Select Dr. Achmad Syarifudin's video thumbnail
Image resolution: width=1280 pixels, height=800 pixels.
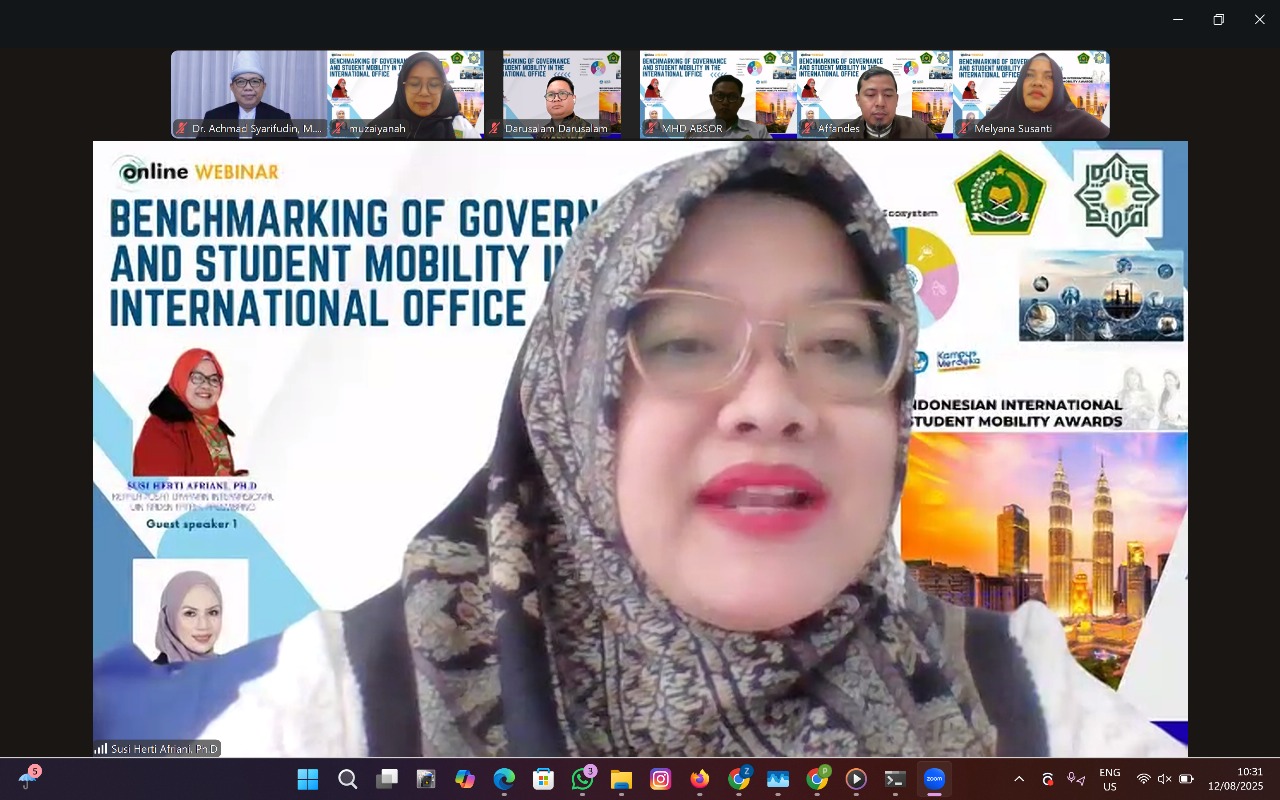click(x=249, y=94)
